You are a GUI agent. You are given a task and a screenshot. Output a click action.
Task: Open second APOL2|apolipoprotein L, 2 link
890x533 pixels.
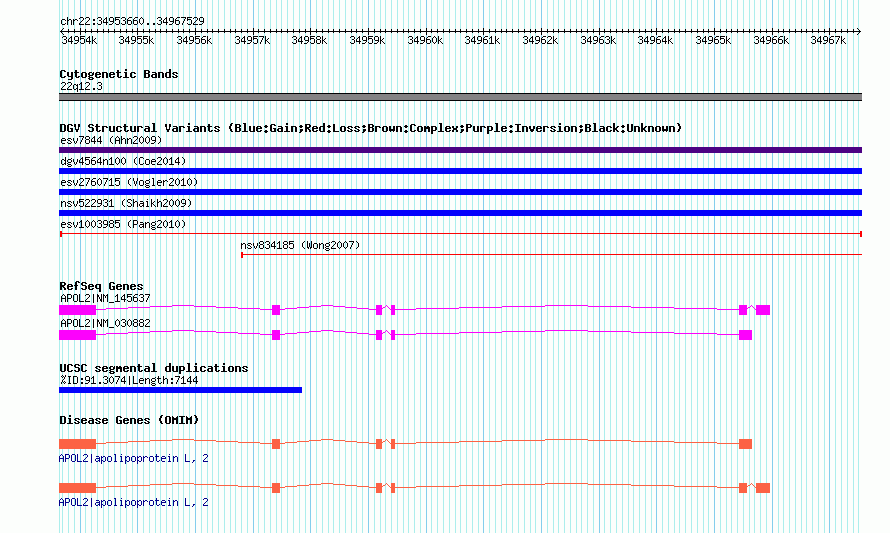click(133, 502)
